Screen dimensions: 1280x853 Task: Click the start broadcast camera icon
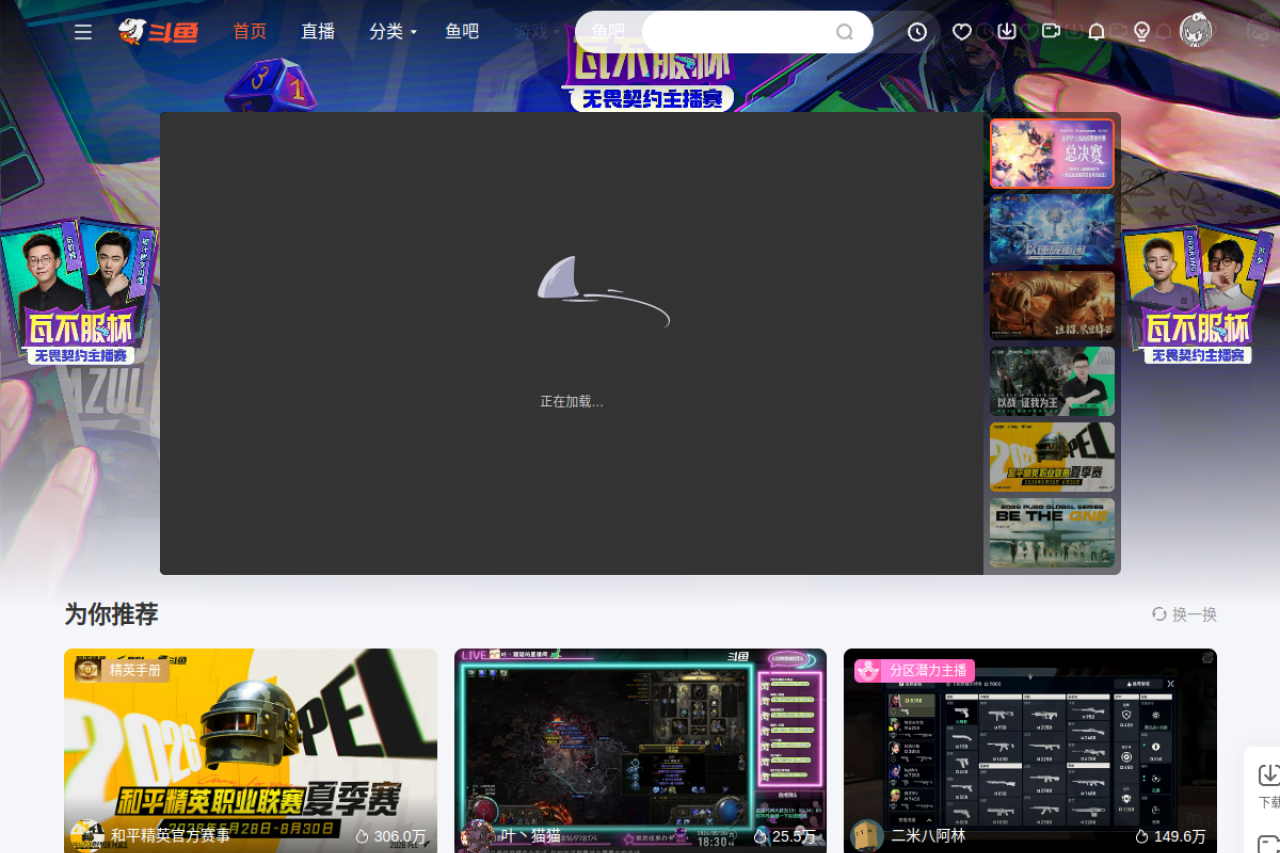[x=1051, y=32]
